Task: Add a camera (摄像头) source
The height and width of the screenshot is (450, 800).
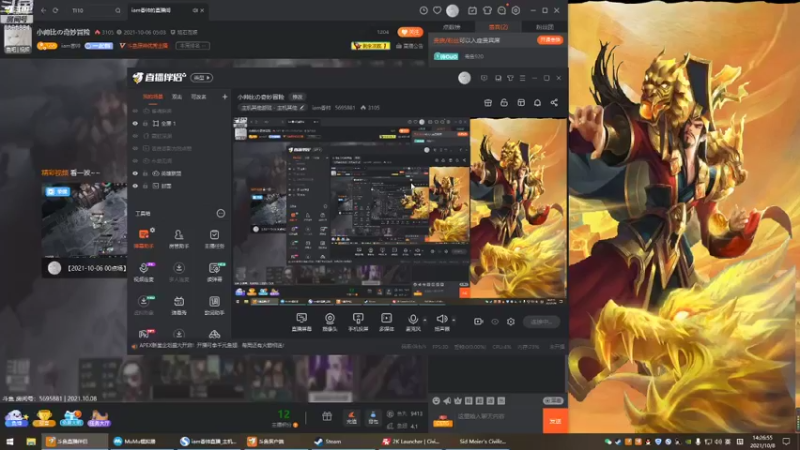Action: [x=330, y=322]
